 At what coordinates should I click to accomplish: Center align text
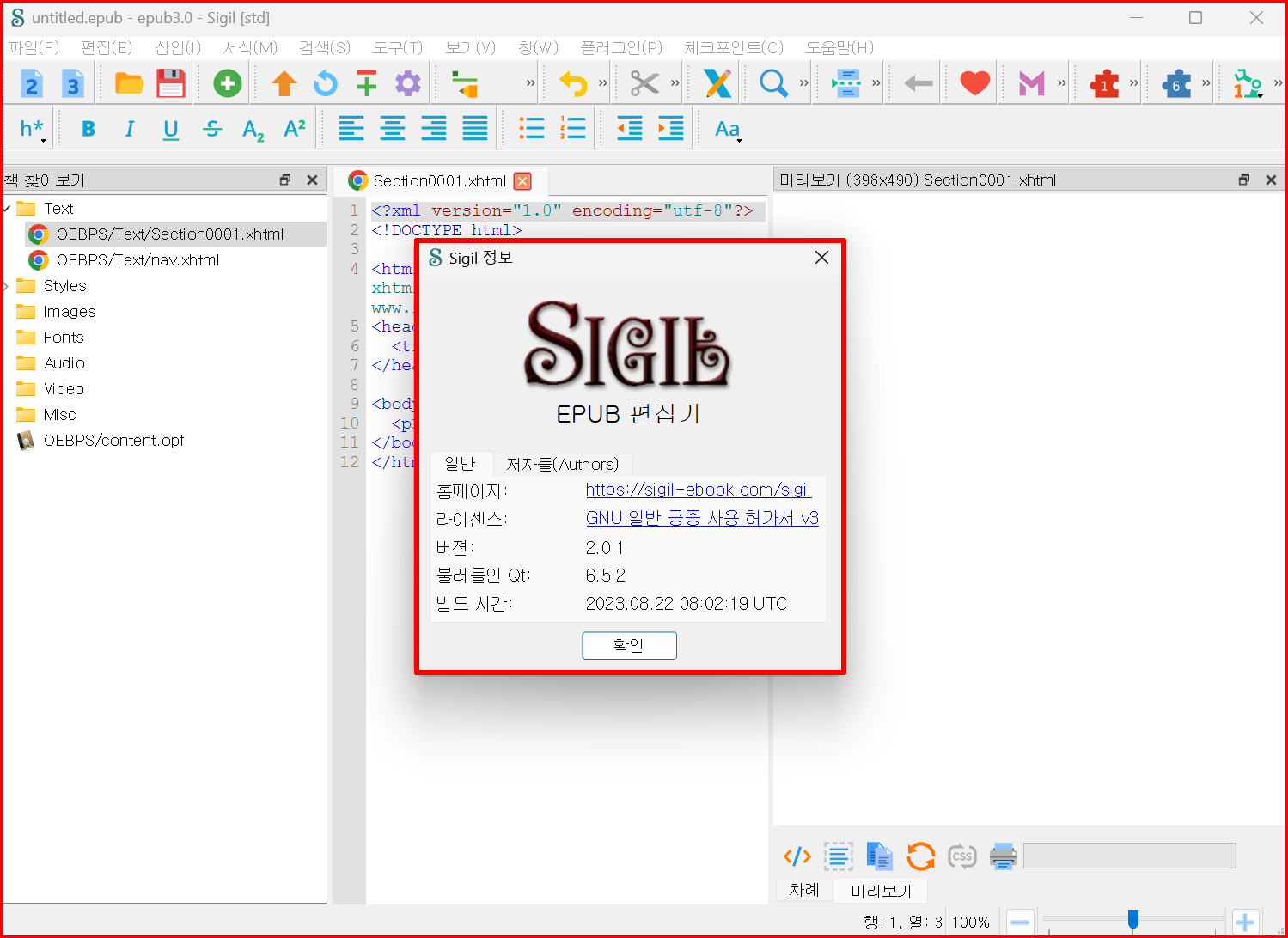point(393,129)
